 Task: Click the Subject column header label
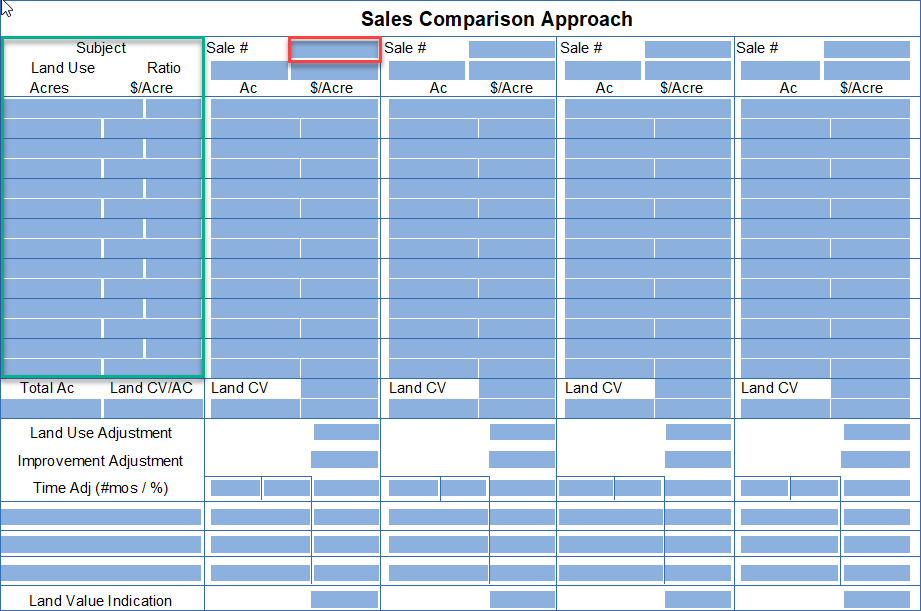click(x=101, y=48)
